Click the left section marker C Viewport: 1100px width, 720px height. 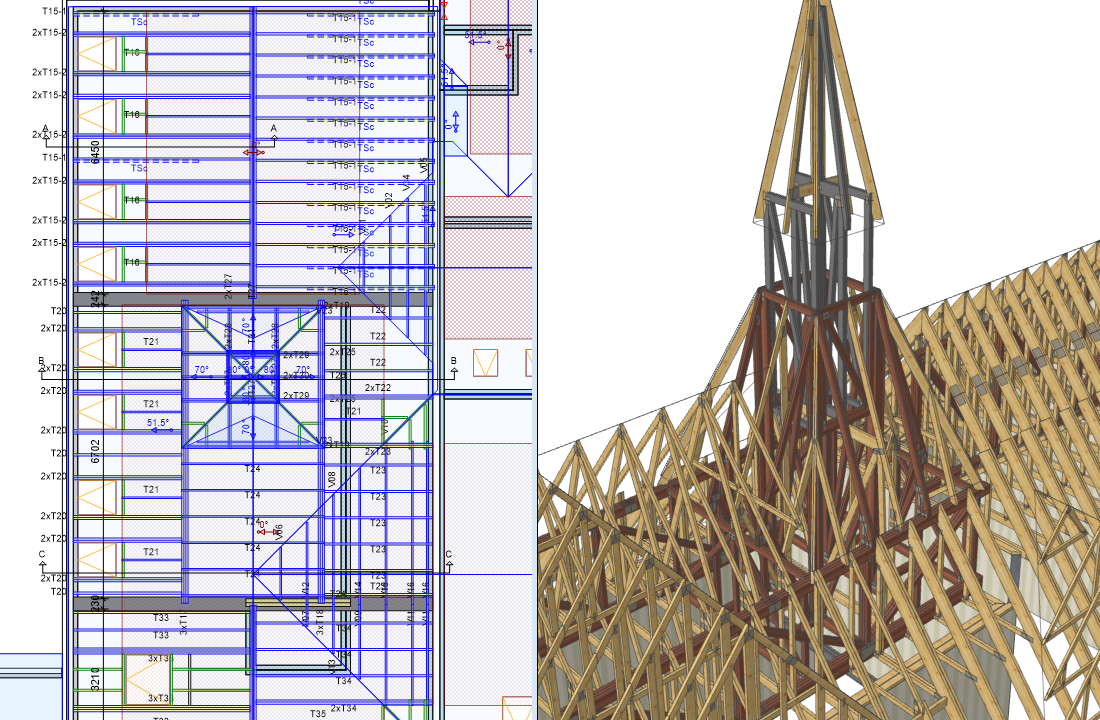[42, 556]
